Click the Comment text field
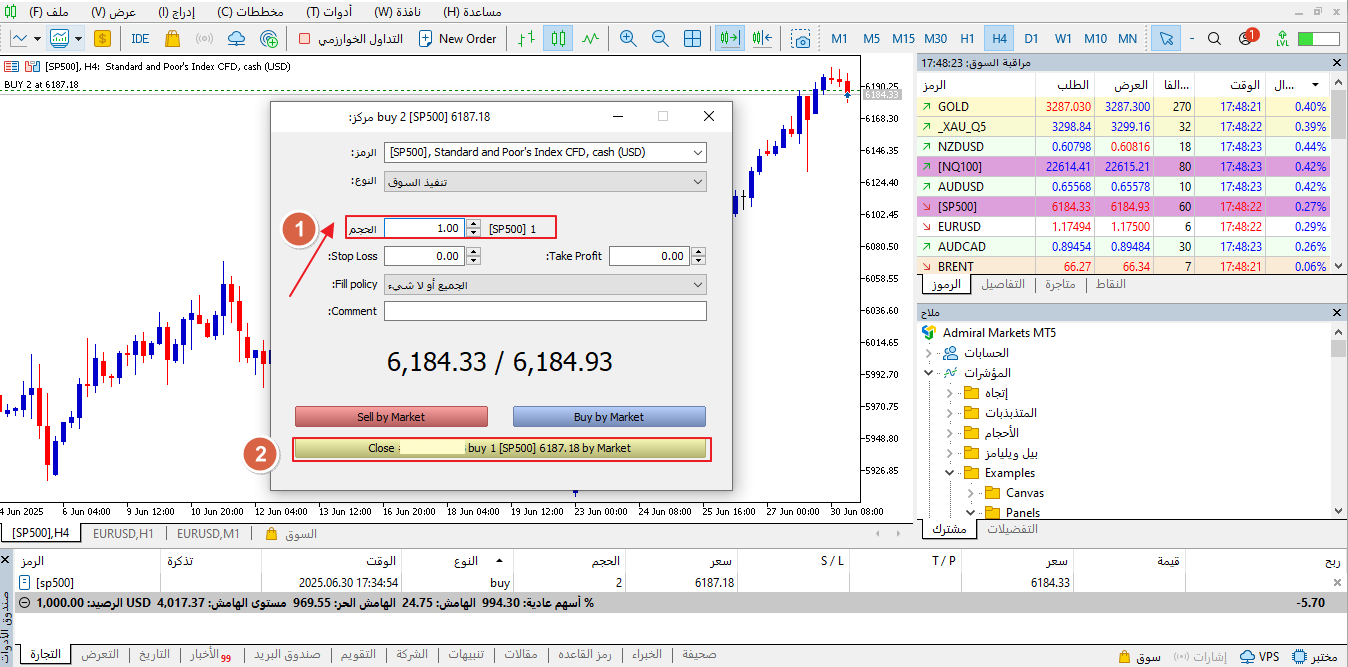 point(545,311)
